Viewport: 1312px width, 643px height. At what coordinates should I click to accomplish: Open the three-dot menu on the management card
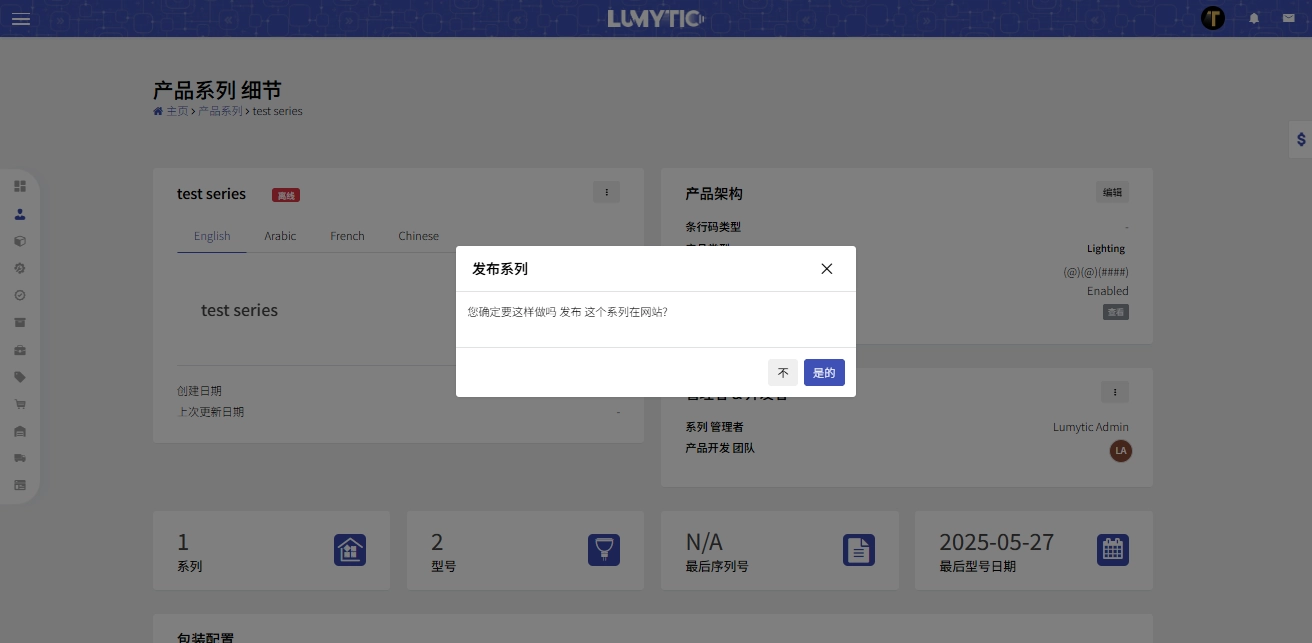(x=1114, y=392)
